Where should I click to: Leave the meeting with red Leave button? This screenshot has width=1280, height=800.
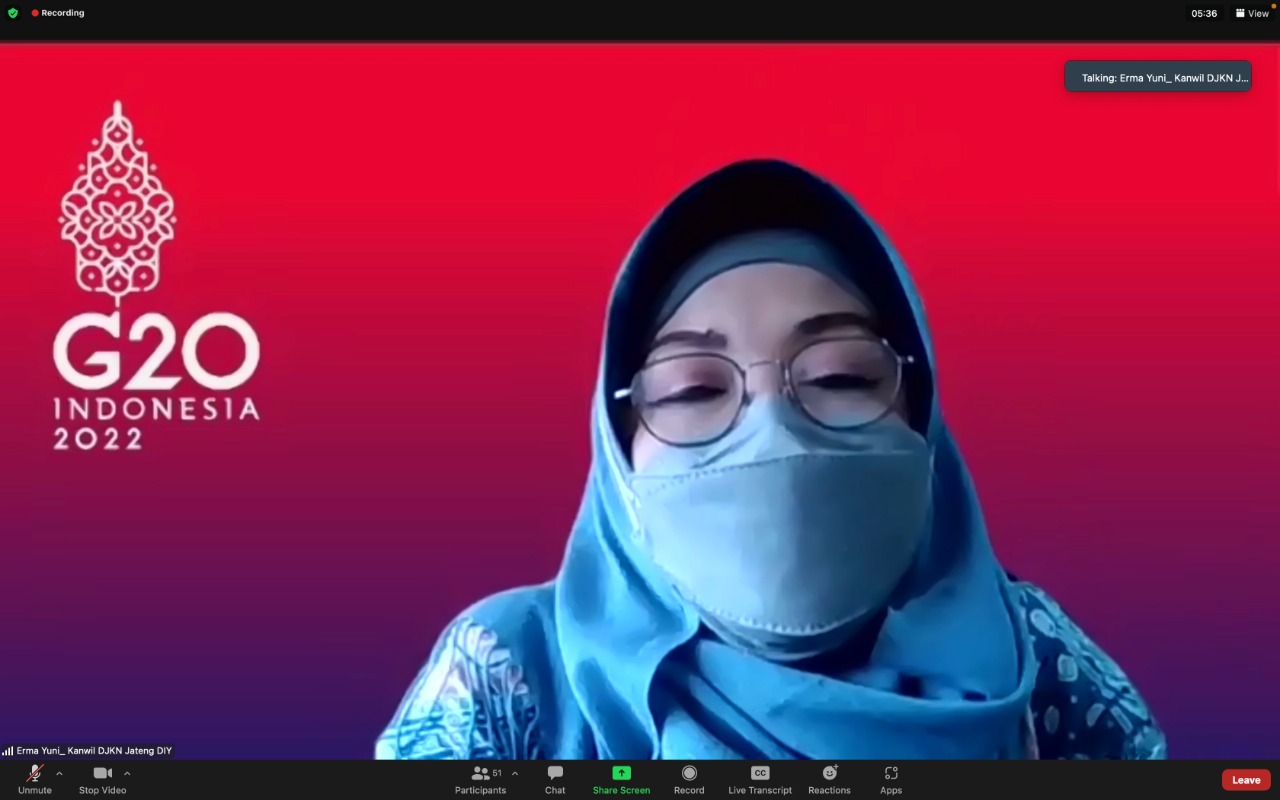tap(1246, 780)
